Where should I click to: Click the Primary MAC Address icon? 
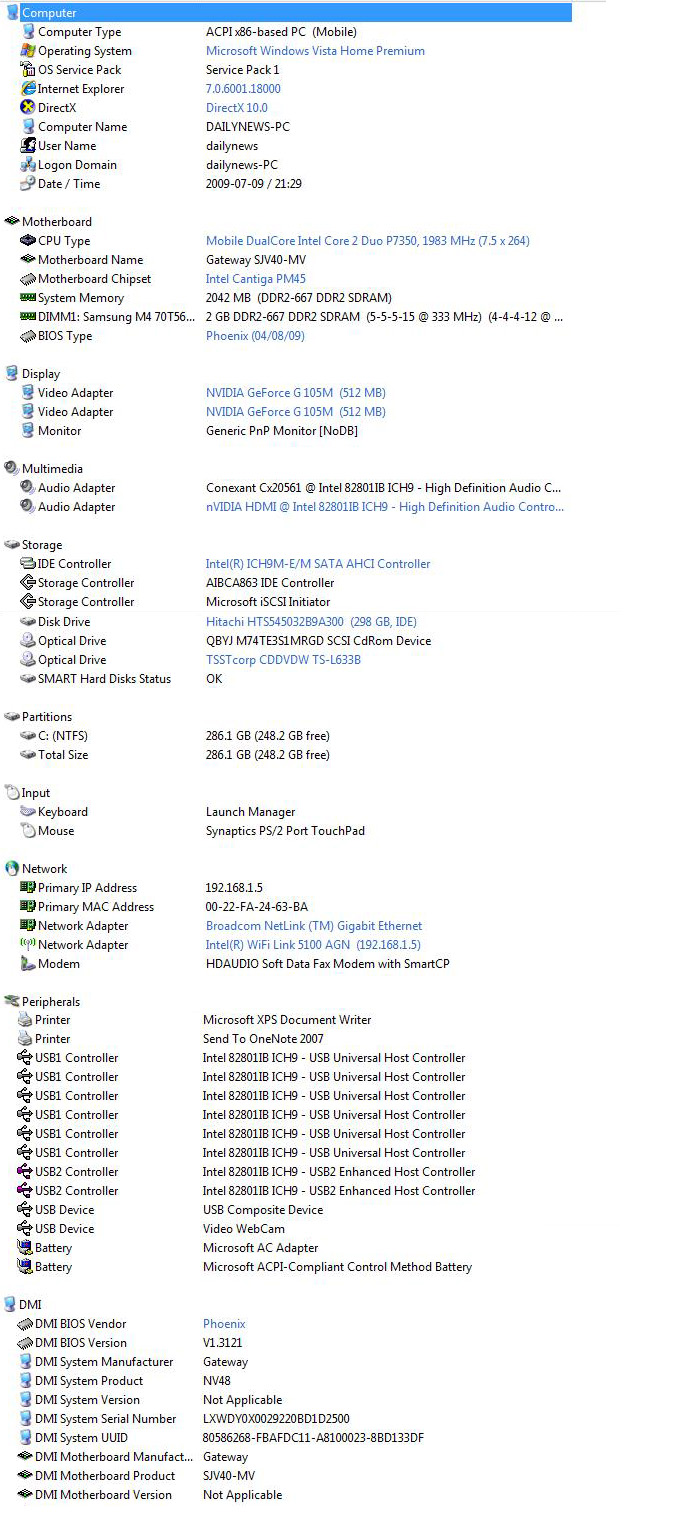28,907
